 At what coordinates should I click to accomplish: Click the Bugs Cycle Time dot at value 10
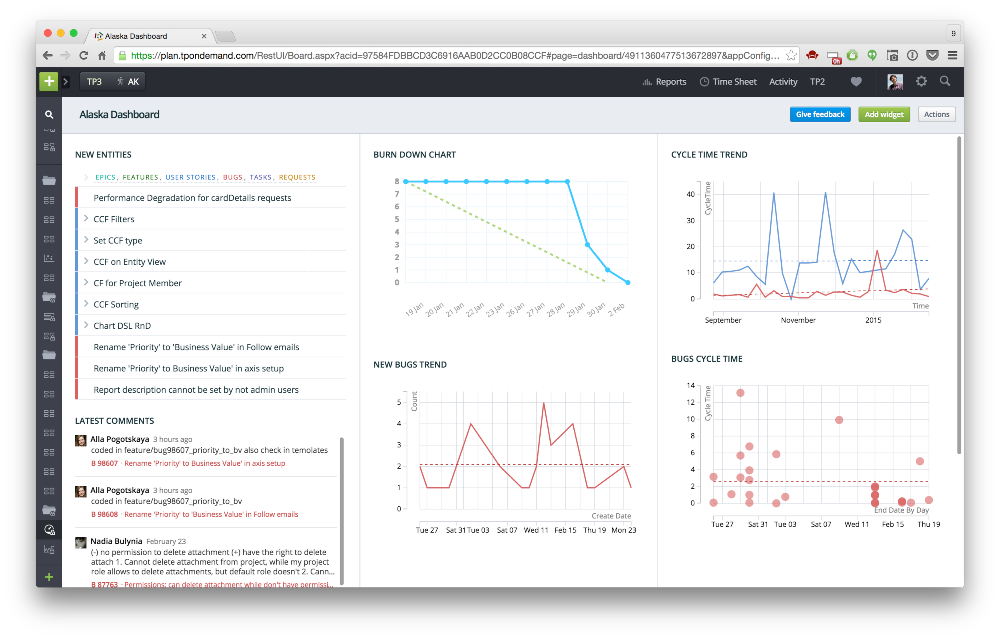[x=839, y=420]
